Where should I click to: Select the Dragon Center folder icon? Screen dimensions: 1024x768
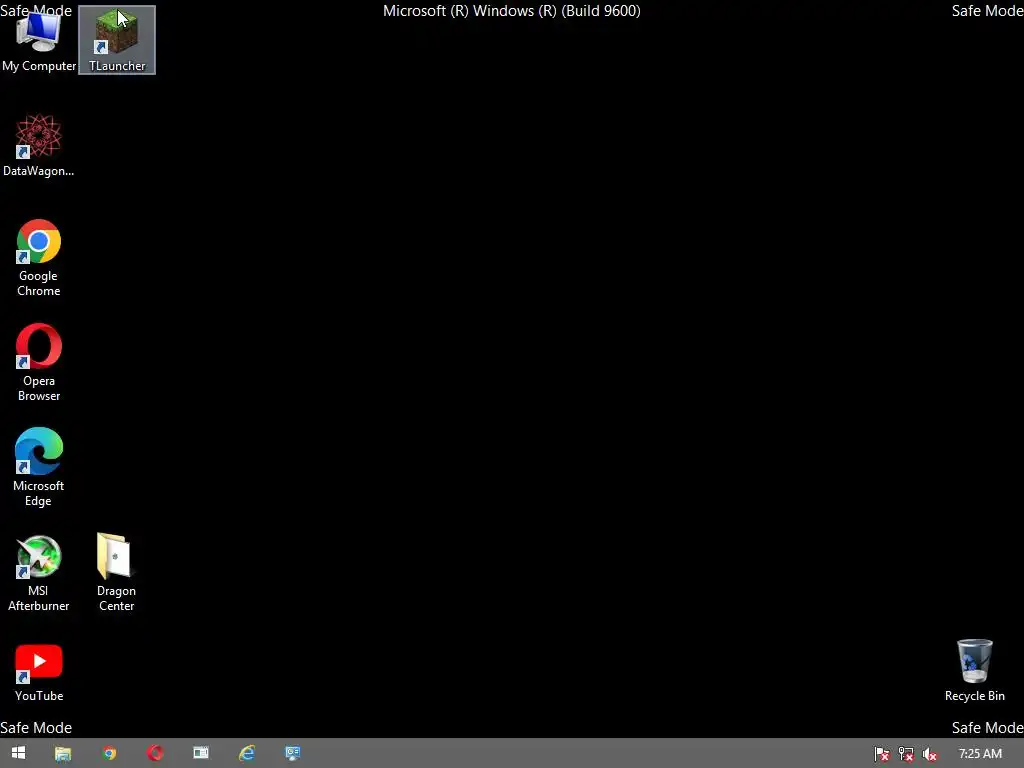pyautogui.click(x=116, y=573)
